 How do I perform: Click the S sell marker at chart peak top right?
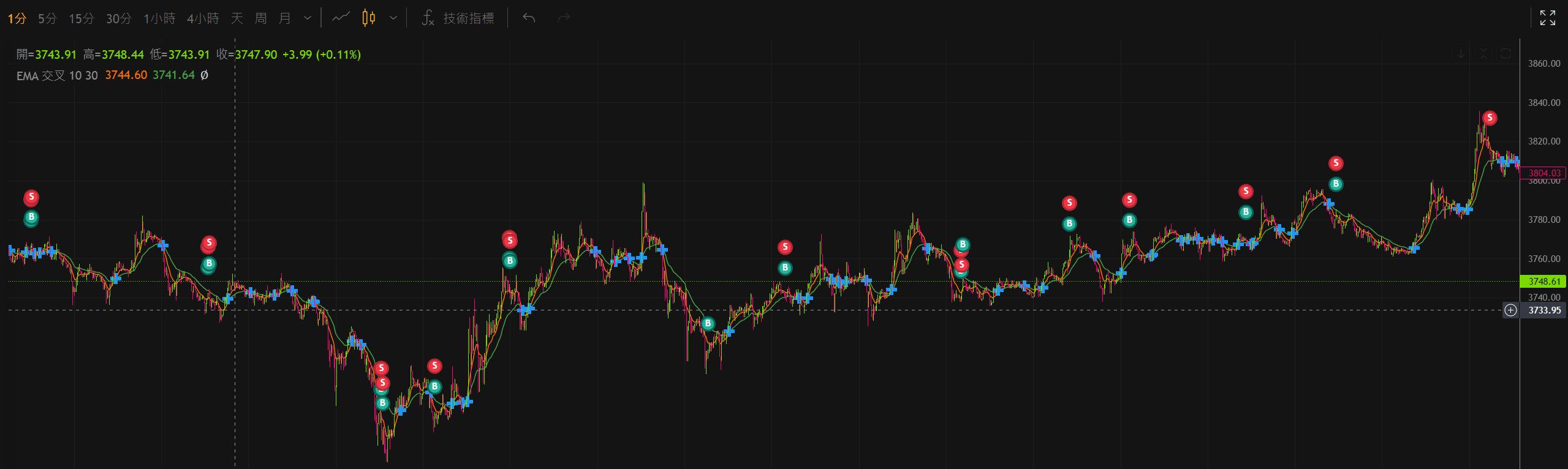coord(1490,118)
